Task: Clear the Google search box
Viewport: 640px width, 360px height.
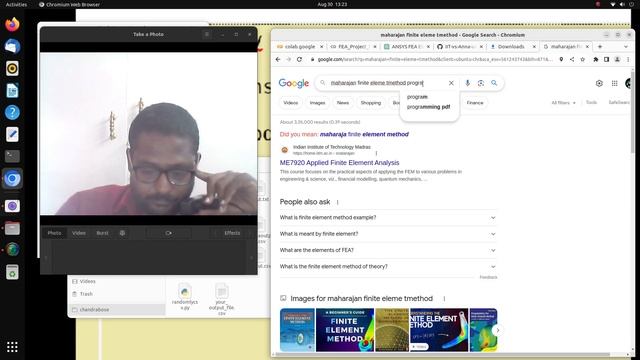Action: [x=451, y=83]
